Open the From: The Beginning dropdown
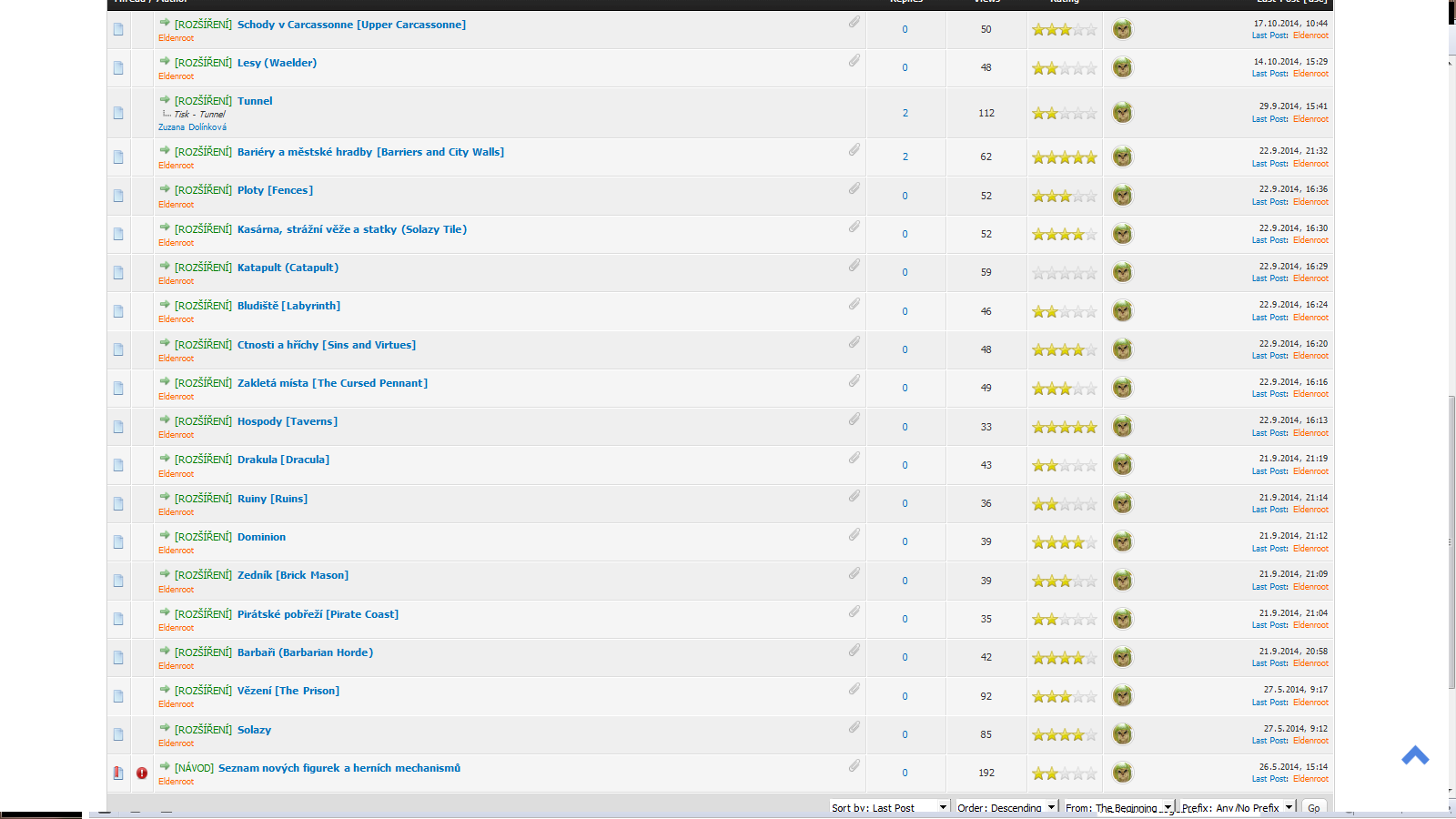The image size is (1456, 819). 1118,807
